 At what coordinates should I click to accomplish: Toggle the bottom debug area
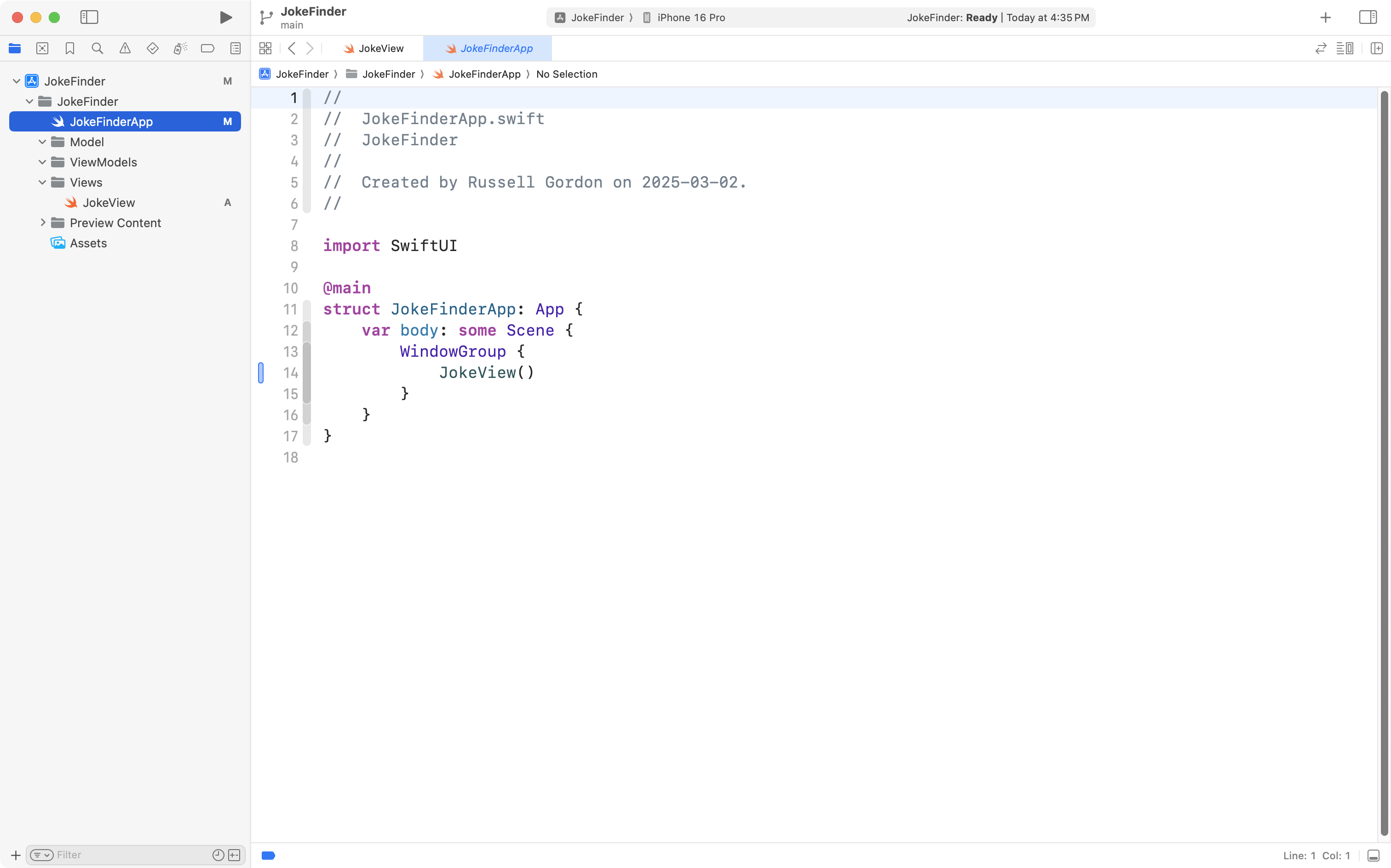pyautogui.click(x=1373, y=856)
